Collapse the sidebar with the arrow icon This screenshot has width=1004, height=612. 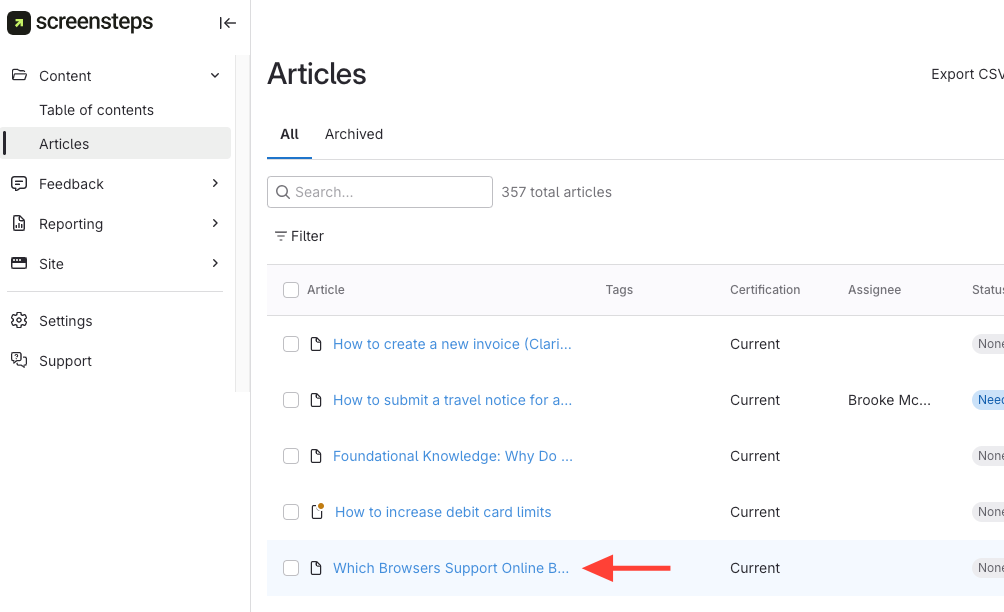(227, 23)
